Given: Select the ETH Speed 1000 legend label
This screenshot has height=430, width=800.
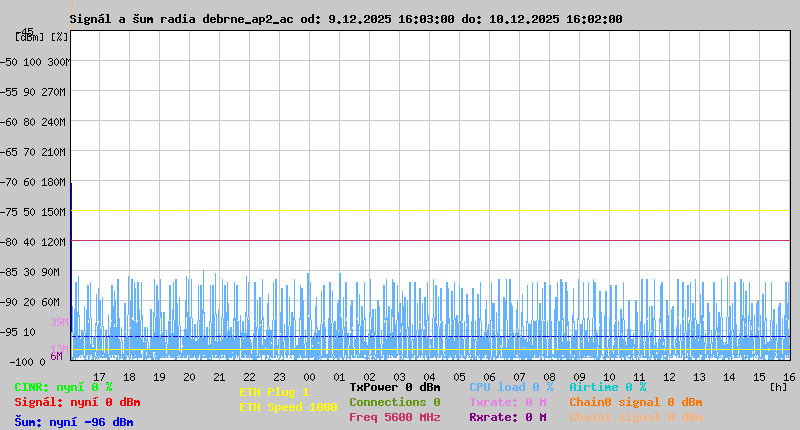Looking at the screenshot, I should pyautogui.click(x=288, y=407).
